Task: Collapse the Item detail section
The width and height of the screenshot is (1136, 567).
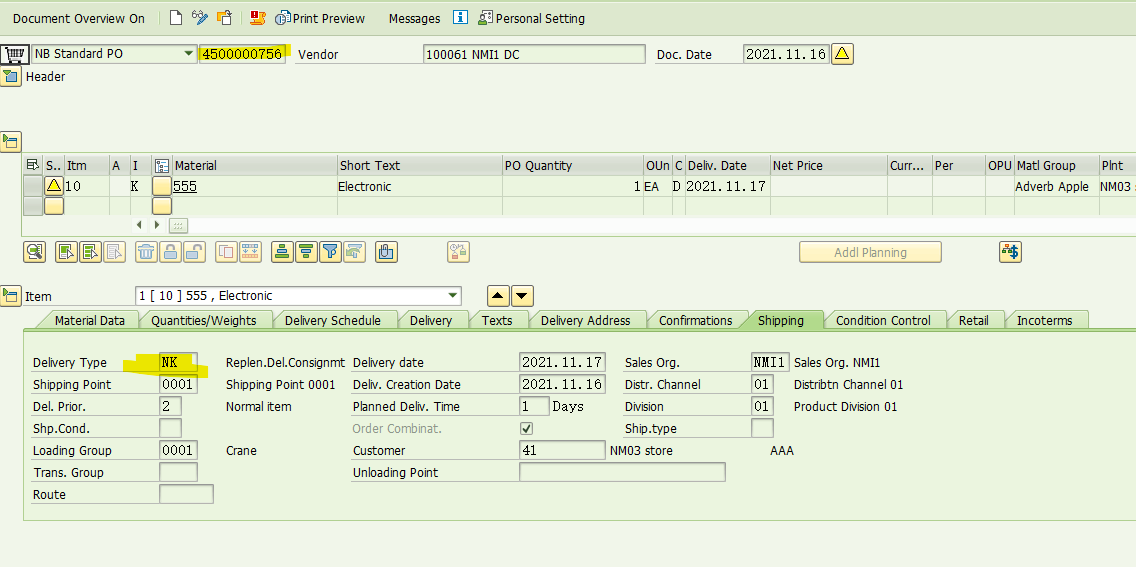Action: (11, 295)
